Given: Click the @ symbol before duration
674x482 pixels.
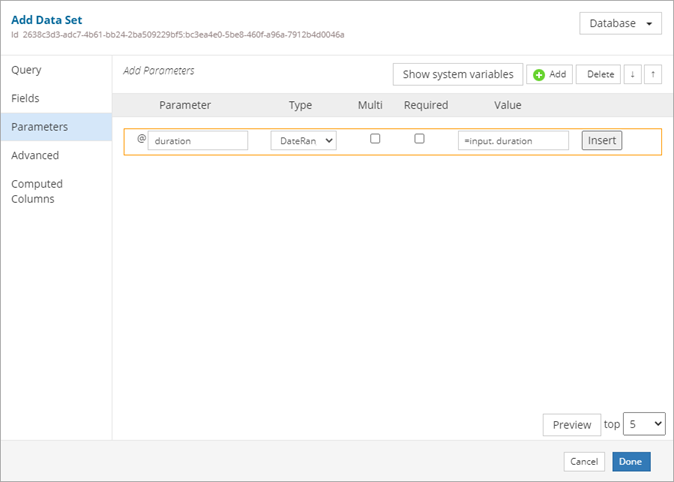Looking at the screenshot, I should tap(141, 139).
